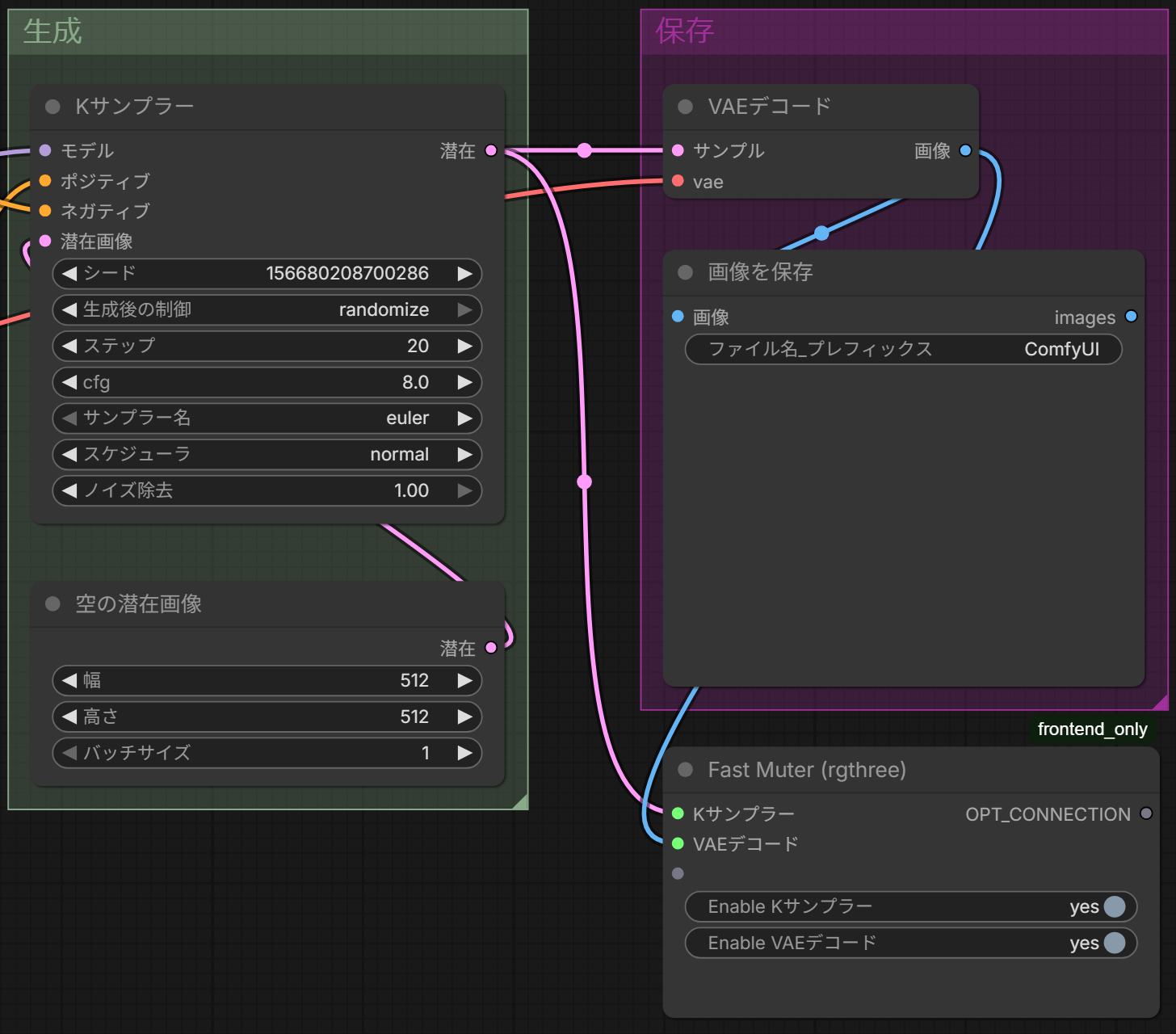The height and width of the screenshot is (1034, 1176).
Task: Click the 画像 output port of VAEデコード
Action: [965, 150]
